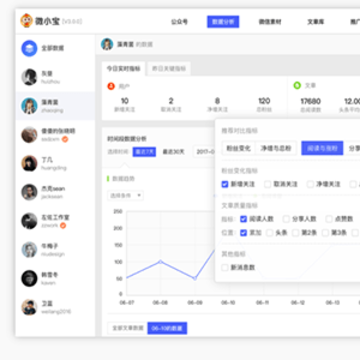Check the 第3条 position checkbox
Screen dimensions: 360x360
pos(325,233)
